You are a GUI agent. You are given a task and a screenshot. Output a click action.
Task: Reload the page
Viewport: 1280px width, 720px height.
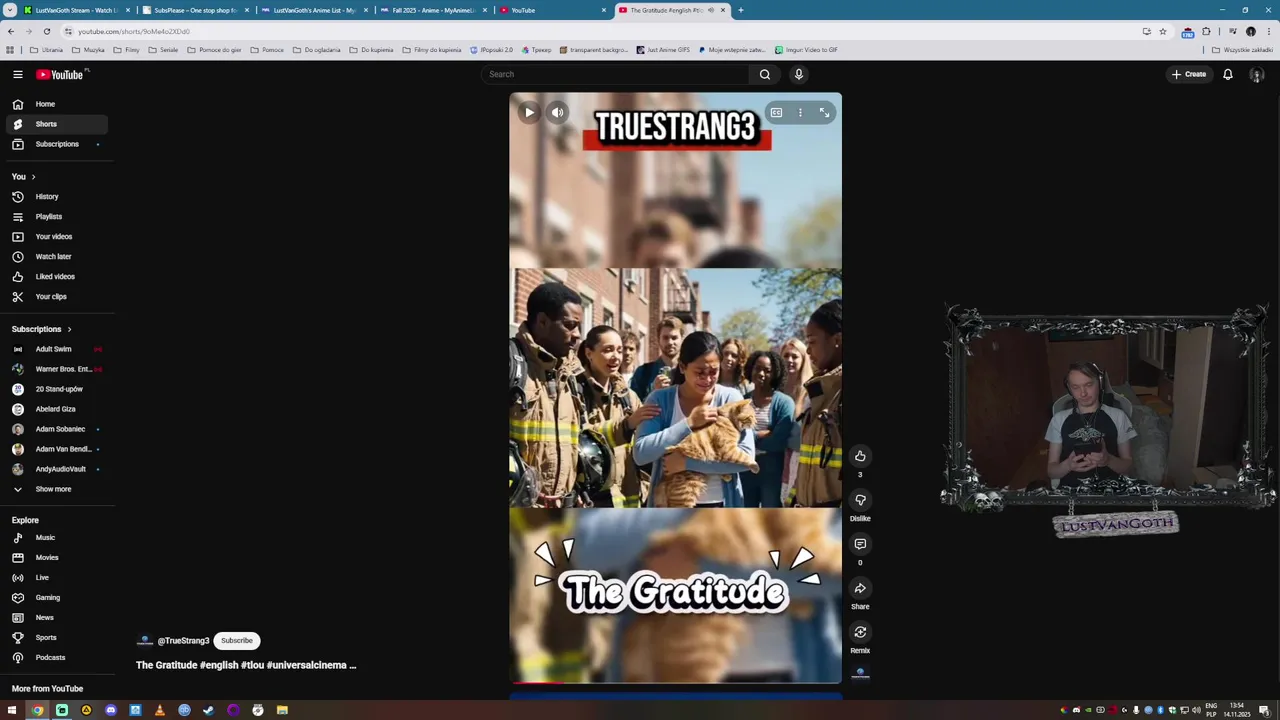46,31
